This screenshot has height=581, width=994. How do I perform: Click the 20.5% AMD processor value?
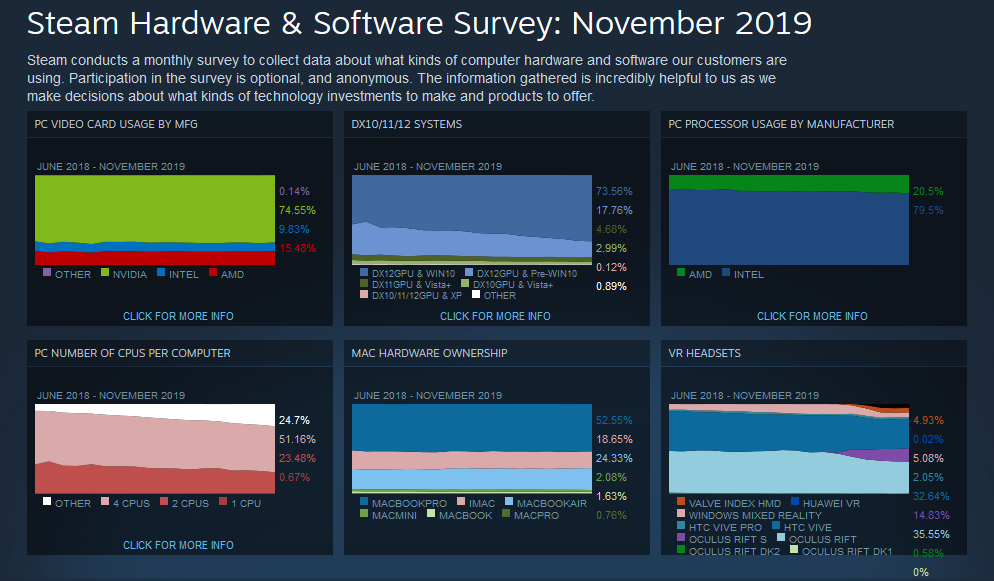point(928,191)
